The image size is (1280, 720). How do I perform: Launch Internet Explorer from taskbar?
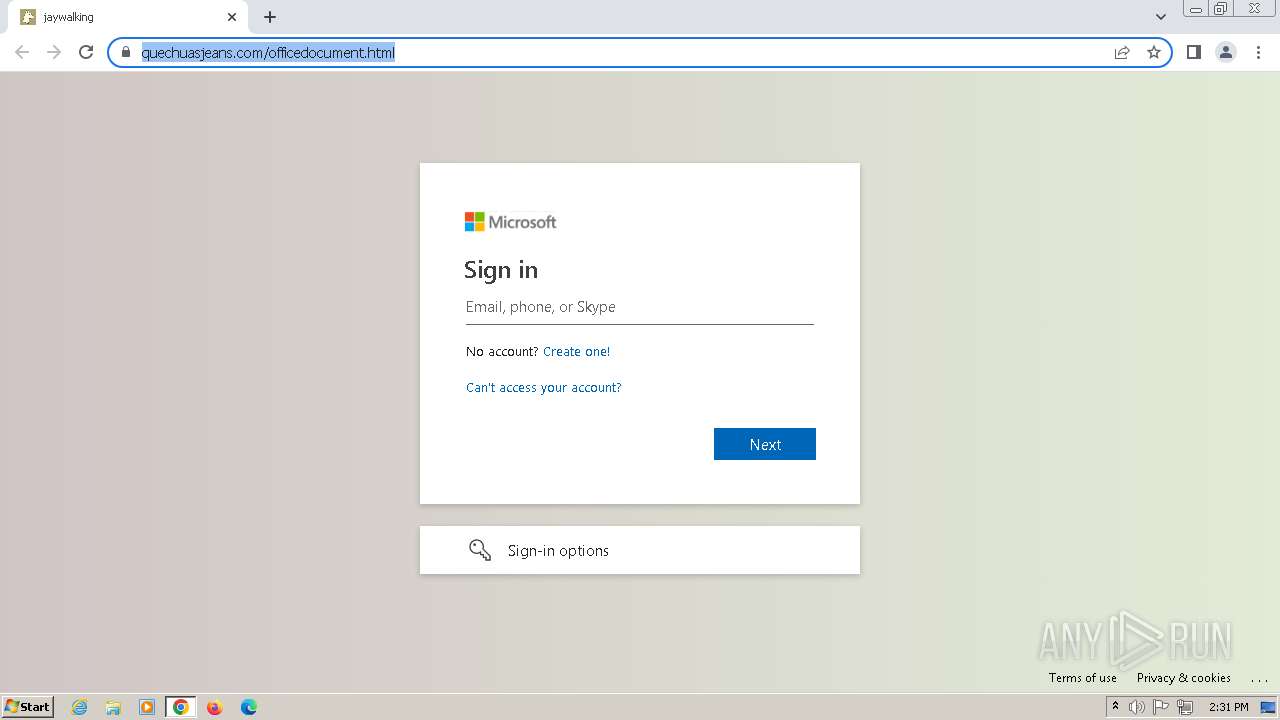coord(80,707)
